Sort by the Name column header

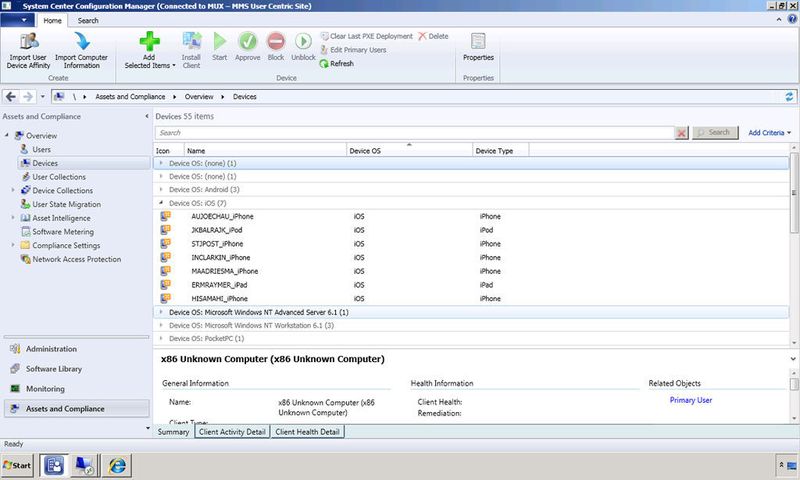(x=265, y=150)
